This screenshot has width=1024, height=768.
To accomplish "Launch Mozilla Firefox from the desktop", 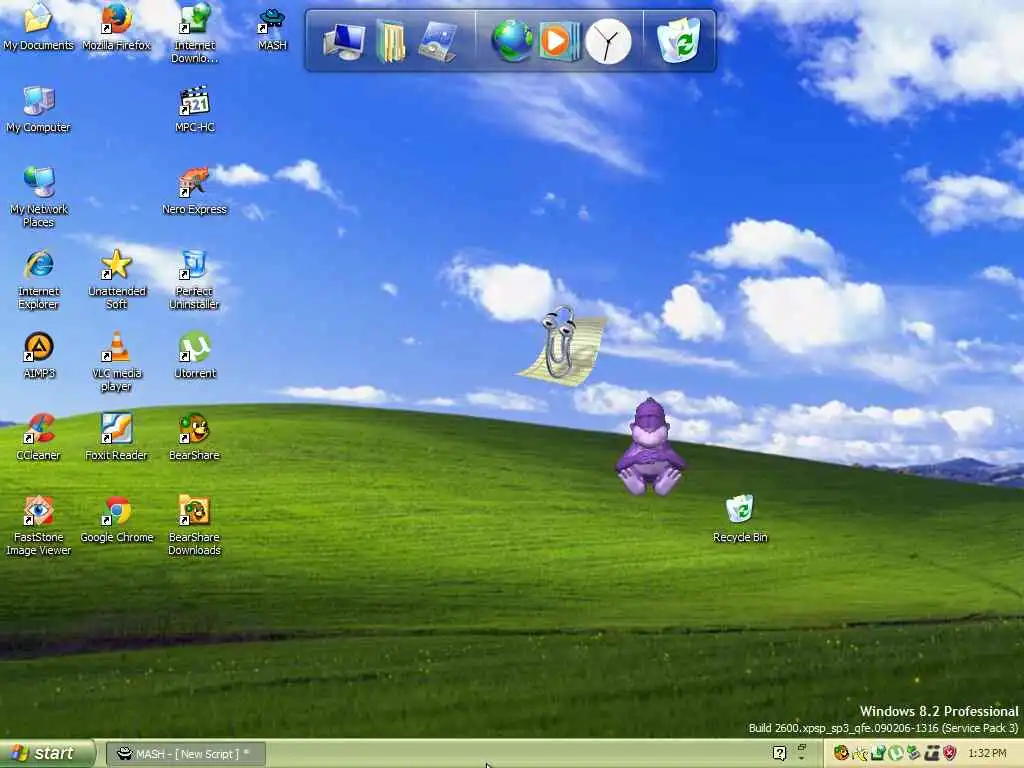I will tap(116, 26).
